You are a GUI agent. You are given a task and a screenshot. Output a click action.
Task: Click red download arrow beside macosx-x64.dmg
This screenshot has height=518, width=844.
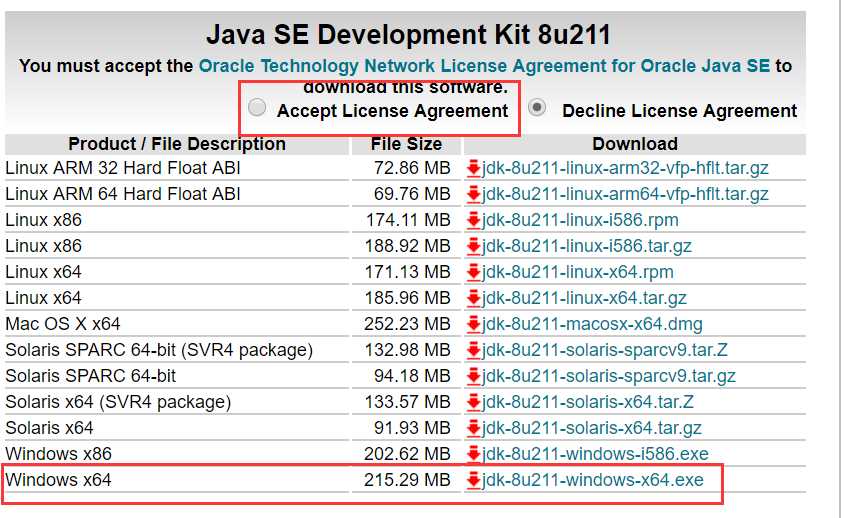(473, 324)
